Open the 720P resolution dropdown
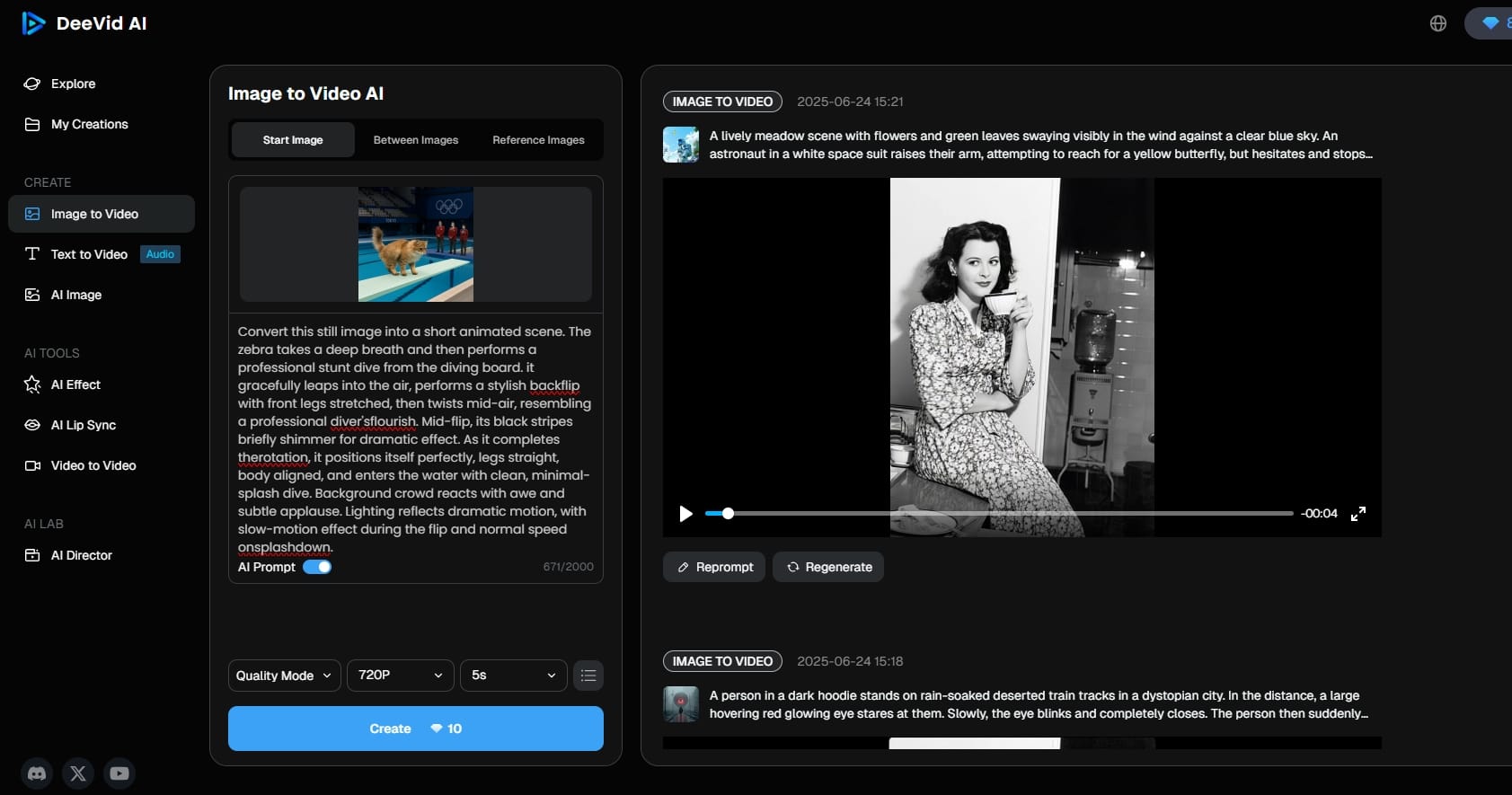This screenshot has width=1512, height=795. tap(401, 676)
